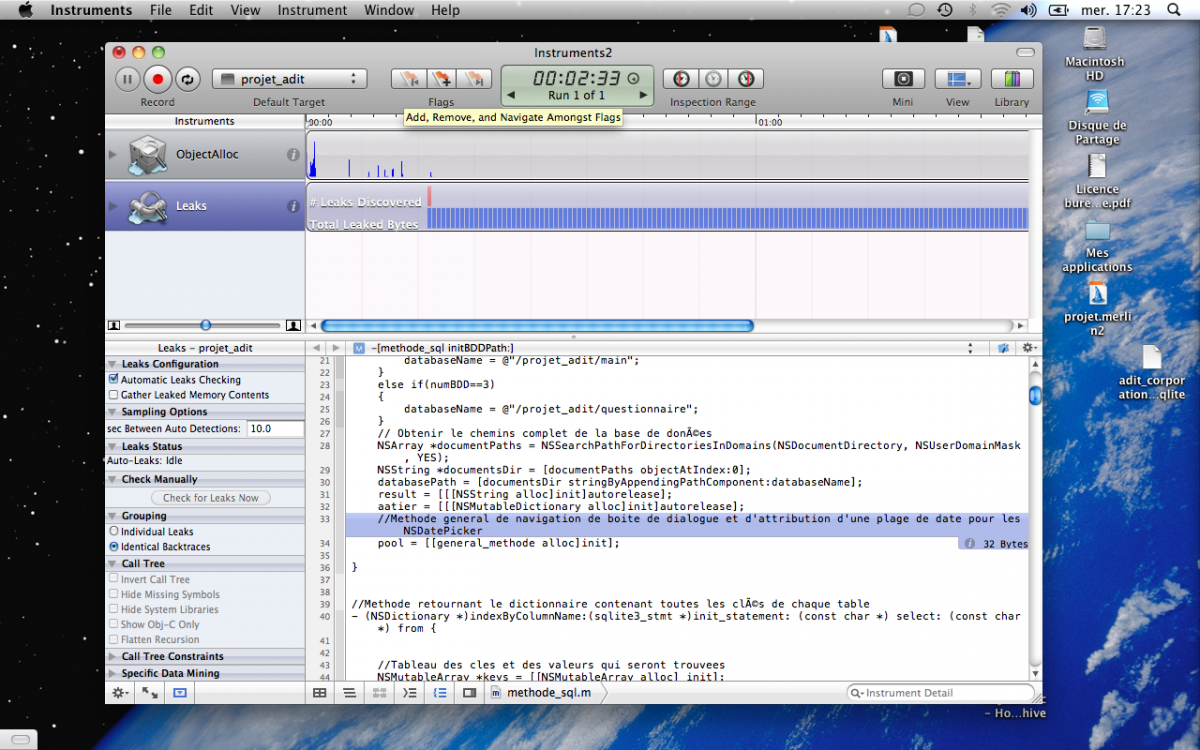
Task: Click the indented list view icon
Action: click(x=410, y=692)
